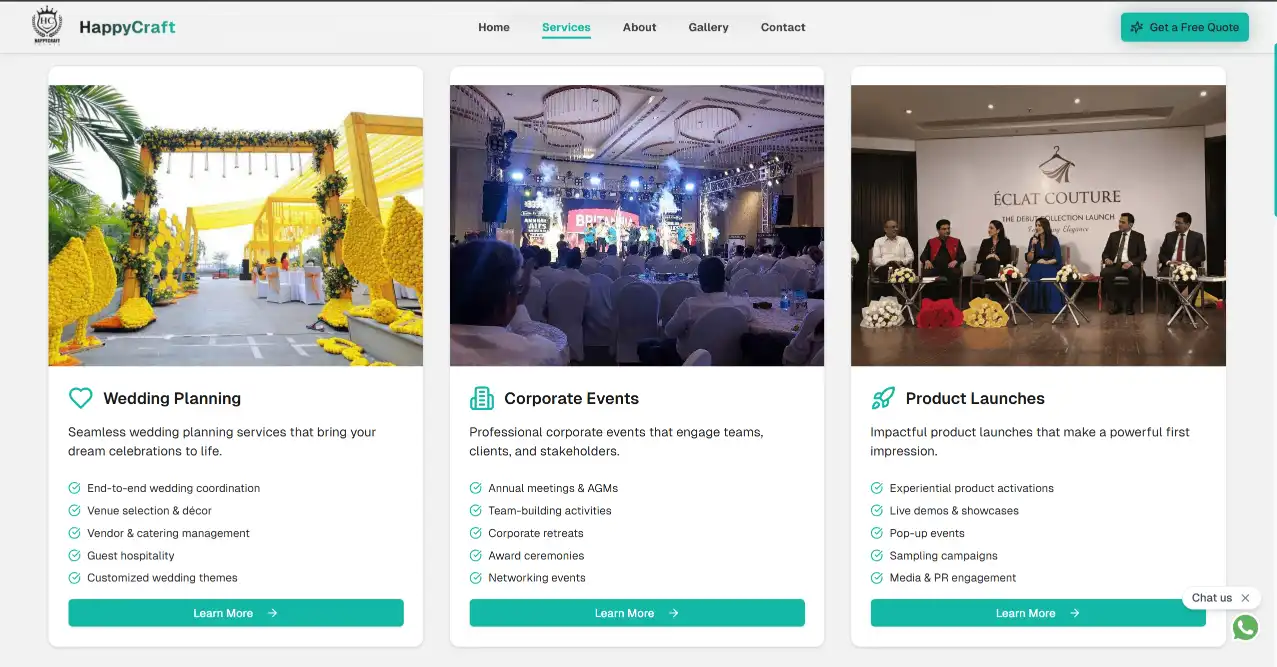The image size is (1277, 667).
Task: Open WhatsApp chat via green circle icon
Action: click(x=1244, y=627)
